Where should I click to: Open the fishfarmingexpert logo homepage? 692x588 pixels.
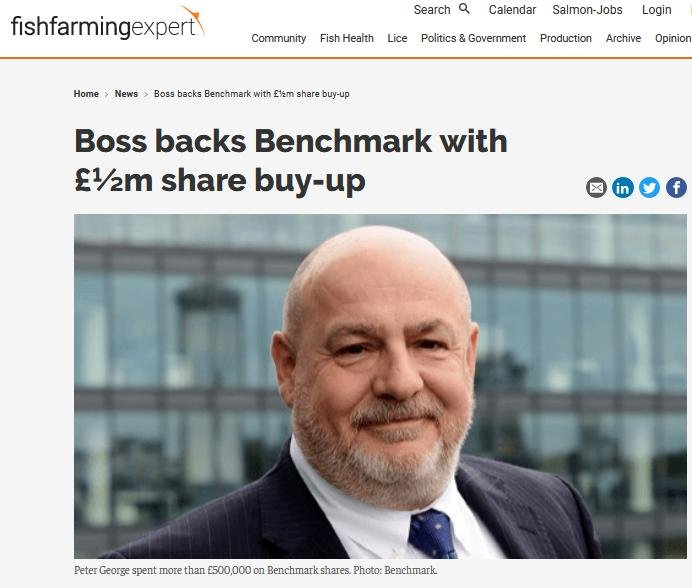[x=108, y=23]
